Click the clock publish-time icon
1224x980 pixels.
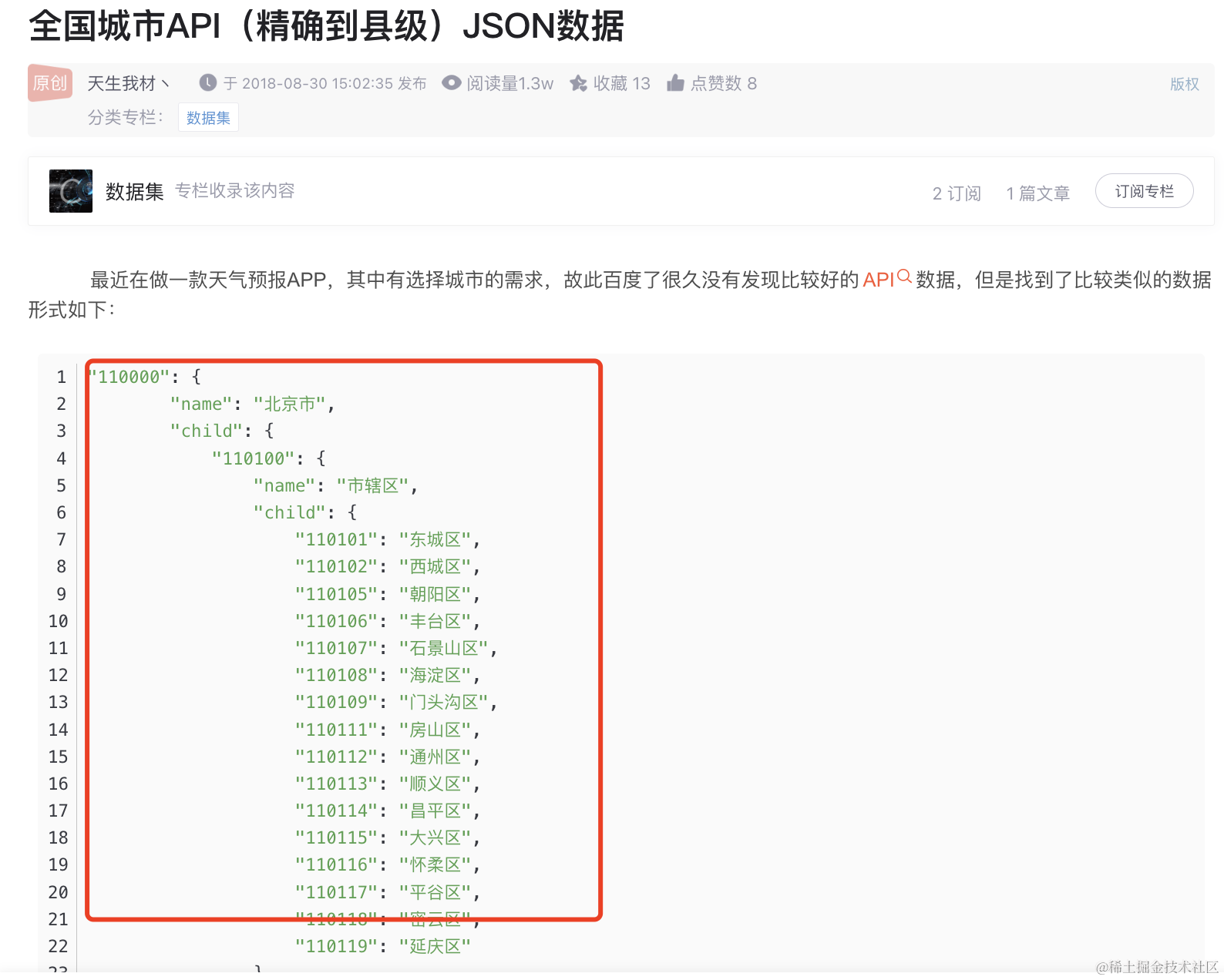(x=207, y=82)
